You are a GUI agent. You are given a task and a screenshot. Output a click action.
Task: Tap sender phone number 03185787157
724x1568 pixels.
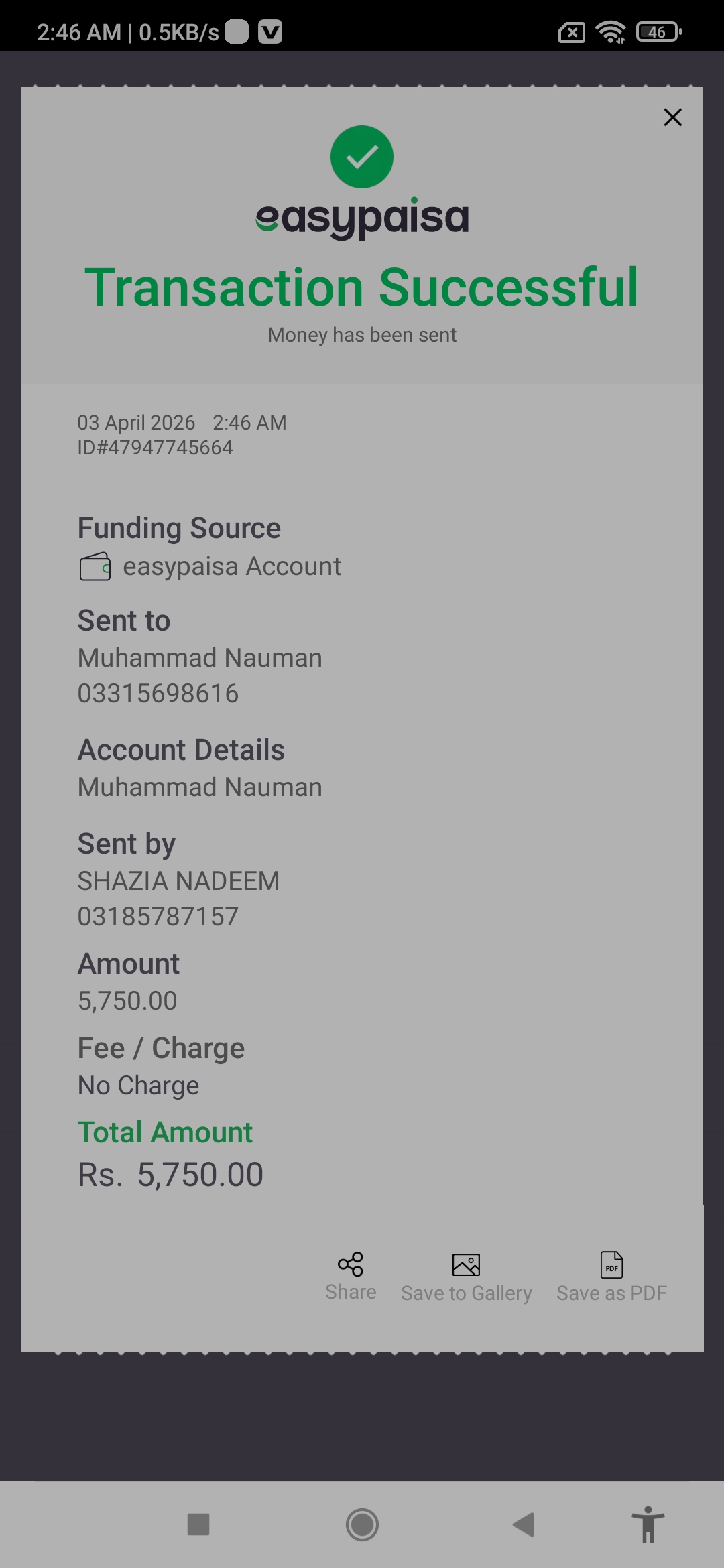[x=158, y=917]
